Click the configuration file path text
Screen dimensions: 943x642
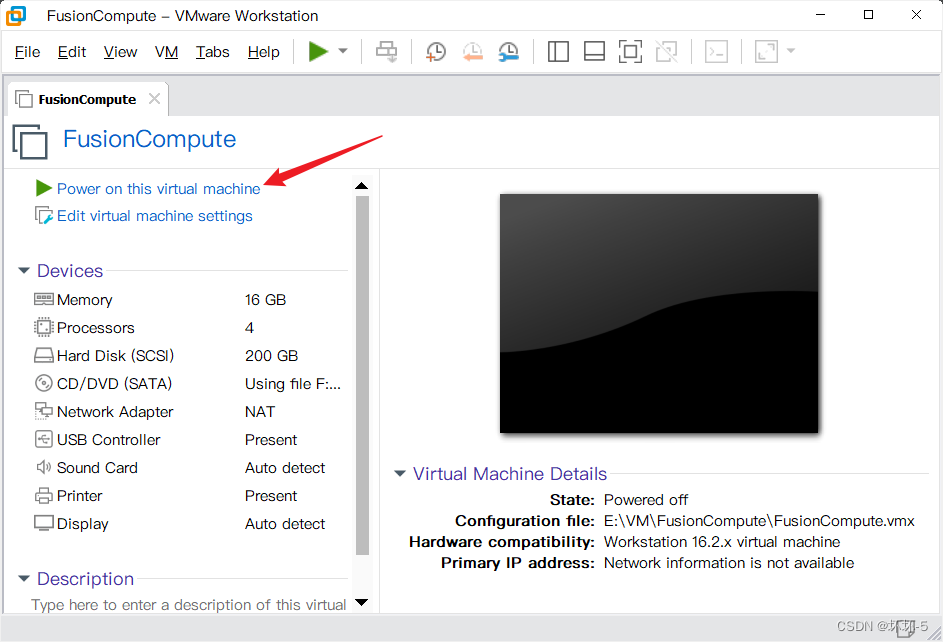(x=759, y=521)
